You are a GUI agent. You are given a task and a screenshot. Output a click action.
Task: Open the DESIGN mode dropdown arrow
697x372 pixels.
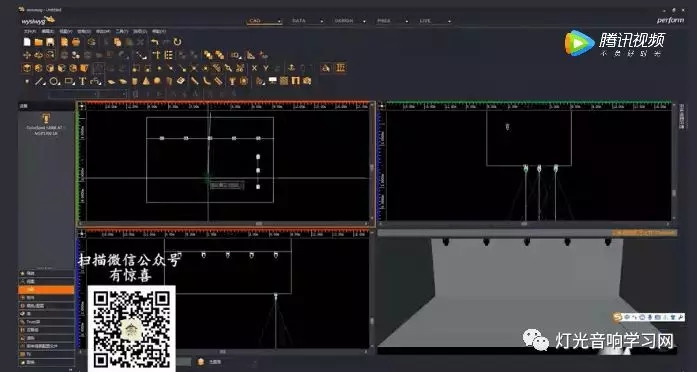tap(364, 21)
